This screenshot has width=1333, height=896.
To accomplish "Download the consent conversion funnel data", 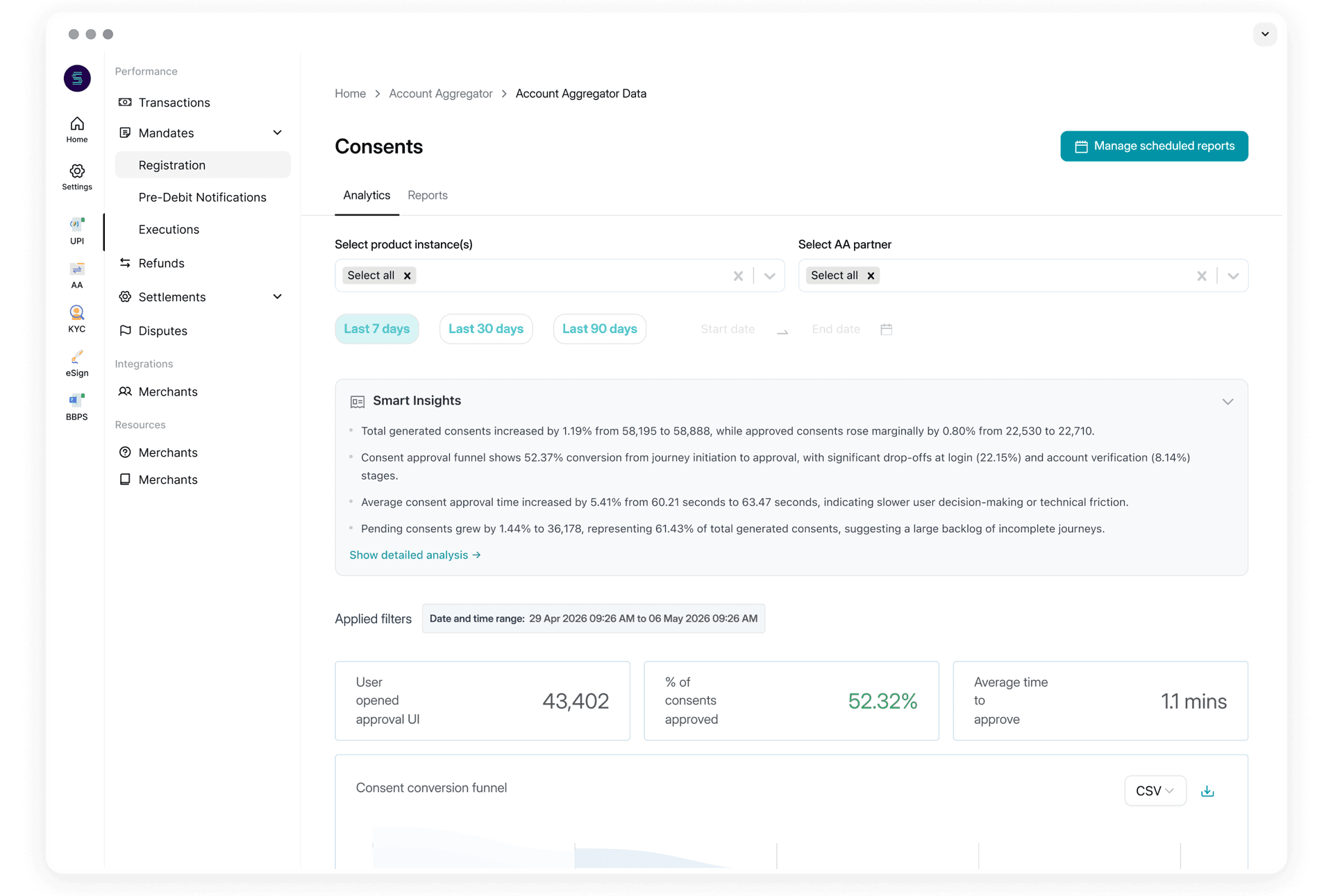I will pos(1207,791).
